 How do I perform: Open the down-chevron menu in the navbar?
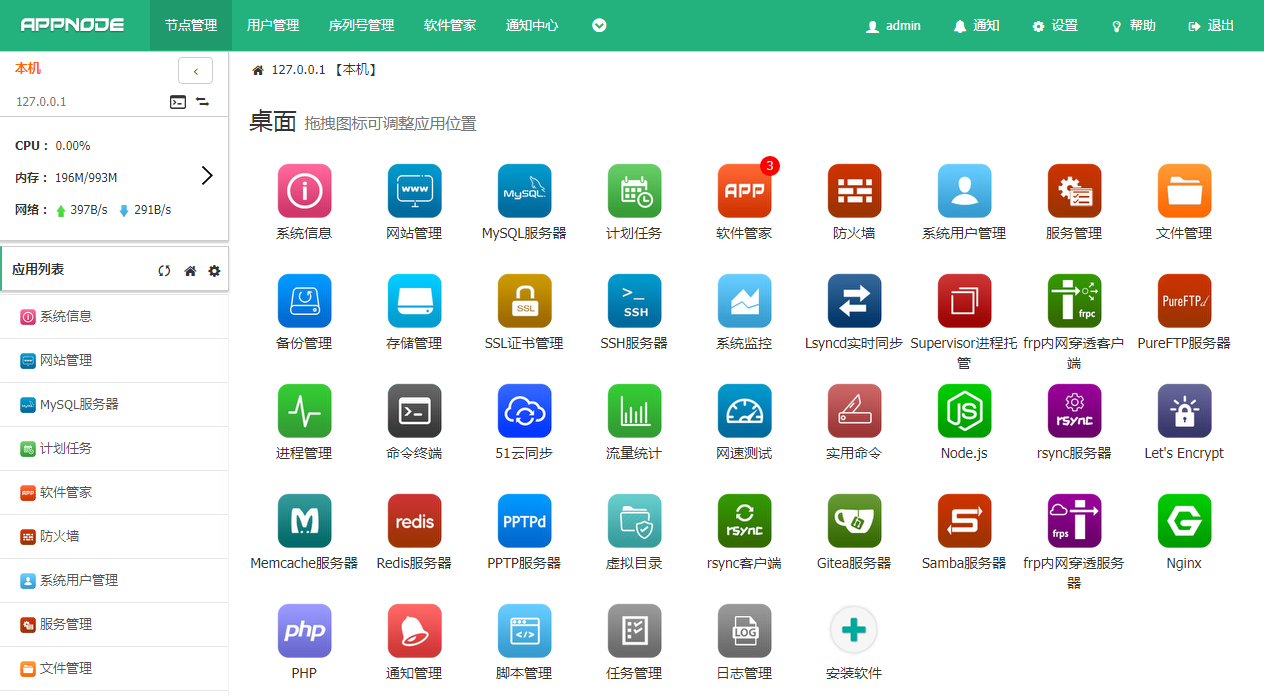point(598,25)
